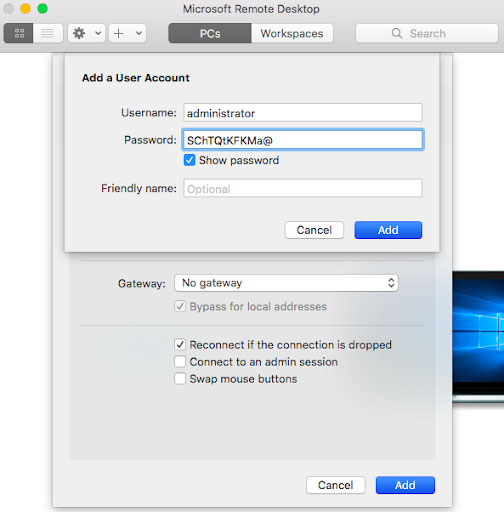Select the PCs tab
This screenshot has width=504, height=512.
(210, 33)
